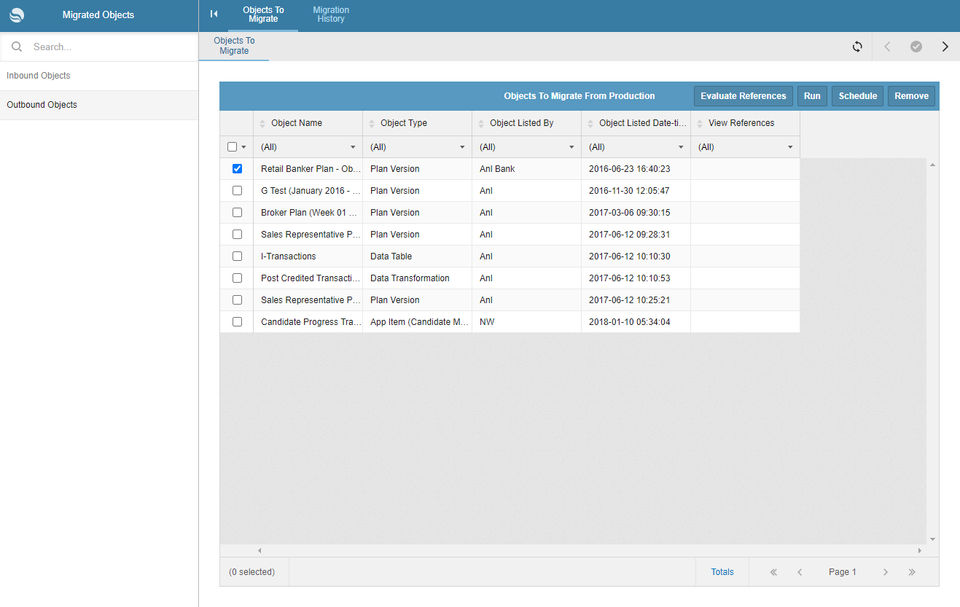Go to the first page of results
Image resolution: width=960 pixels, height=607 pixels.
coord(773,572)
